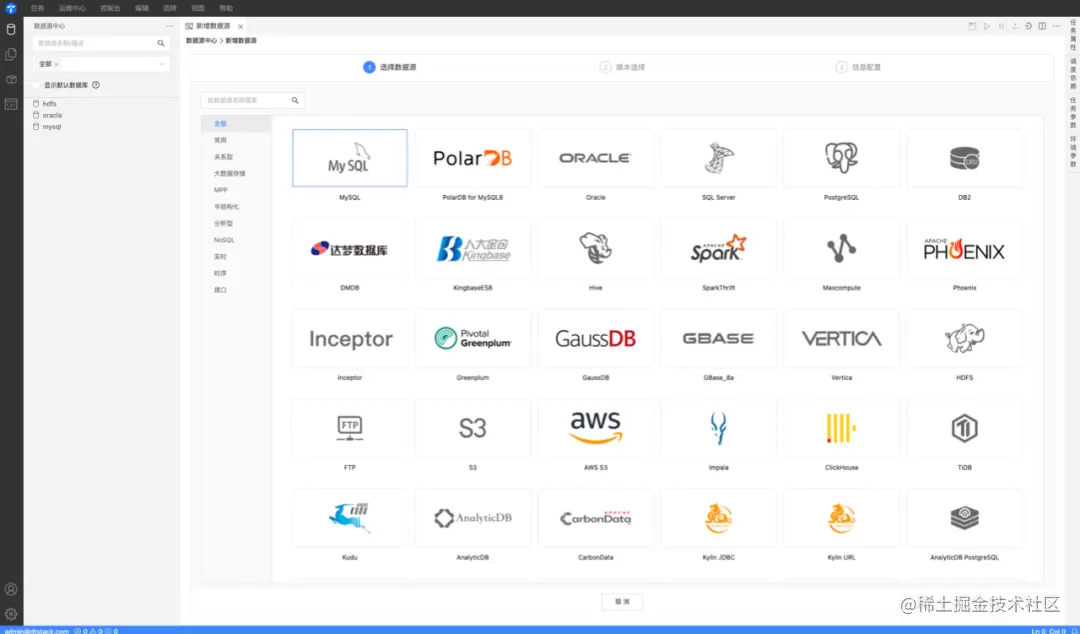Pick the DB2 data source card
The width and height of the screenshot is (1080, 634).
[964, 158]
